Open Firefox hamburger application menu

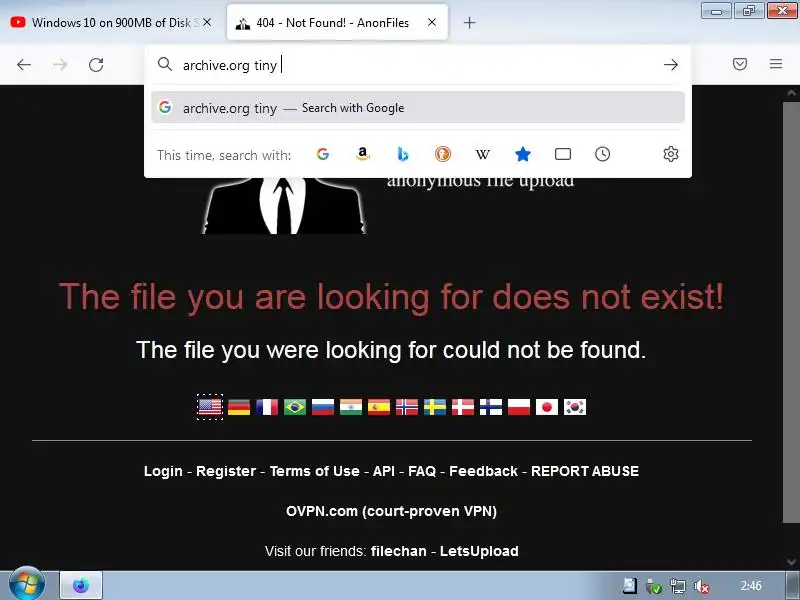pyautogui.click(x=776, y=64)
